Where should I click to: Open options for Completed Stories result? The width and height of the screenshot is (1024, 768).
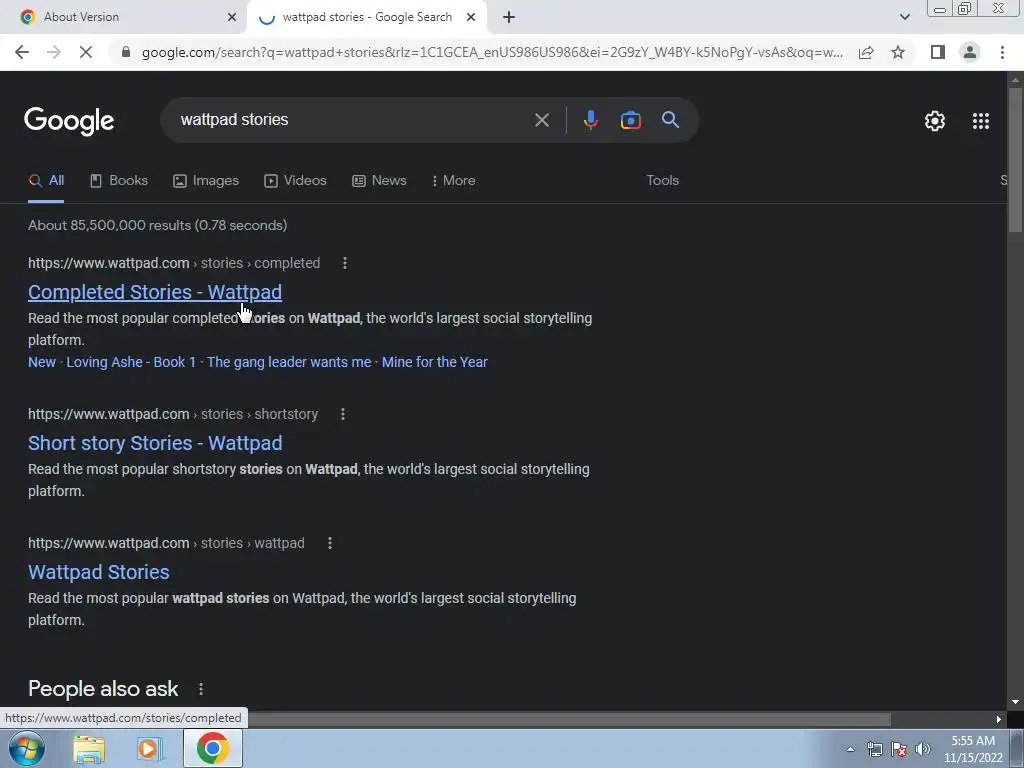345,263
